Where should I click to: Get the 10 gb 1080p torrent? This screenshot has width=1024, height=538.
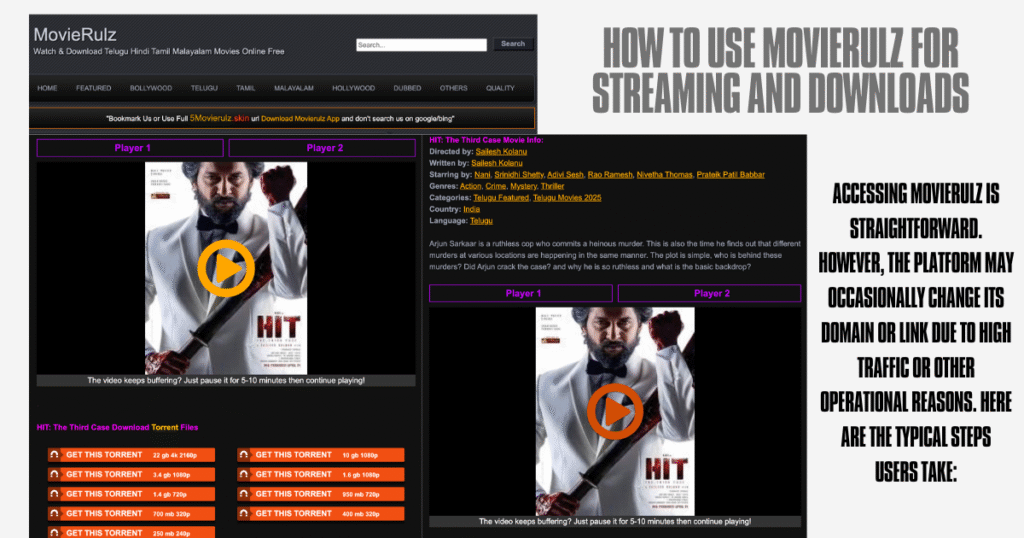coord(321,455)
